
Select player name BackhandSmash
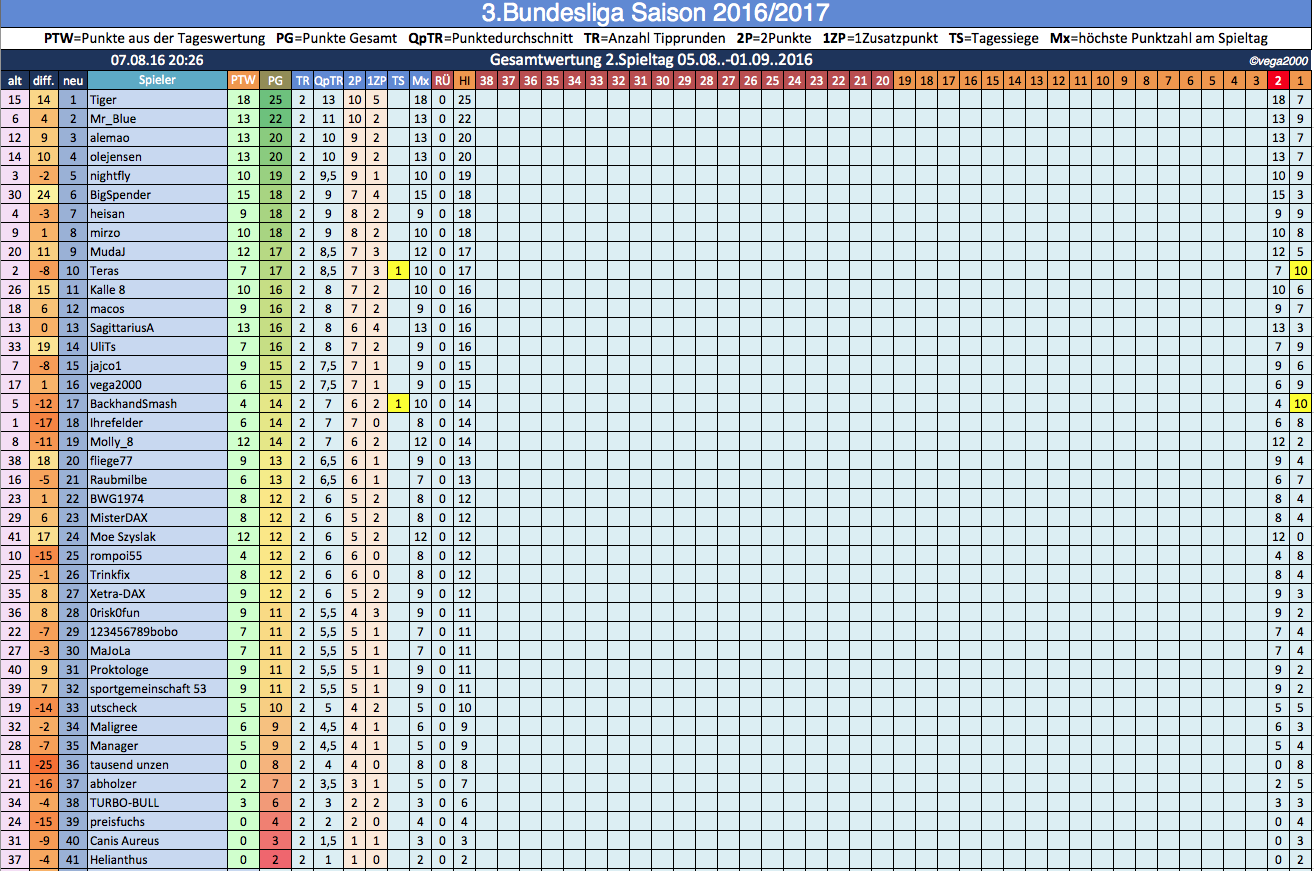tap(133, 404)
